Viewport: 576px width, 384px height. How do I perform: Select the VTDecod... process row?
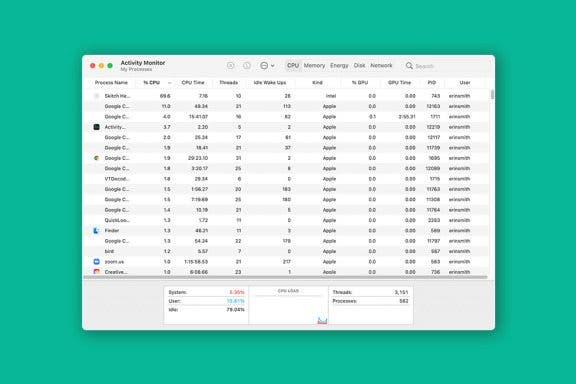coord(286,179)
